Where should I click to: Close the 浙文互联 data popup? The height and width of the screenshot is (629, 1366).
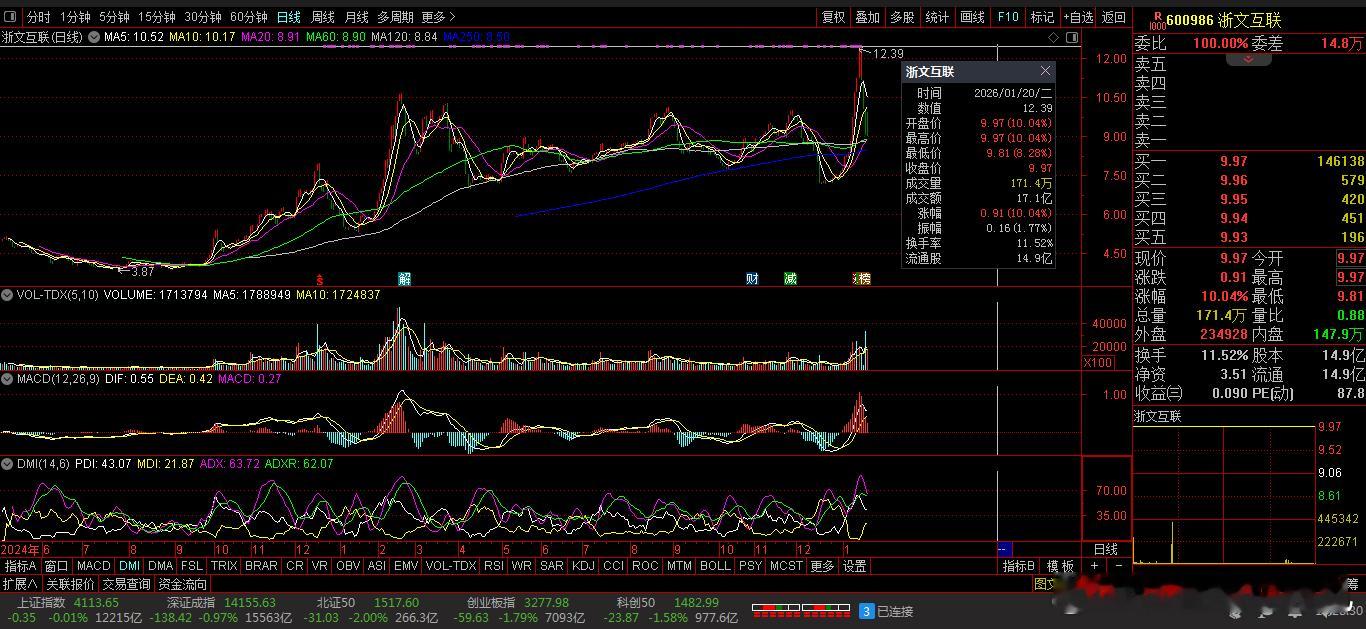coord(1045,71)
